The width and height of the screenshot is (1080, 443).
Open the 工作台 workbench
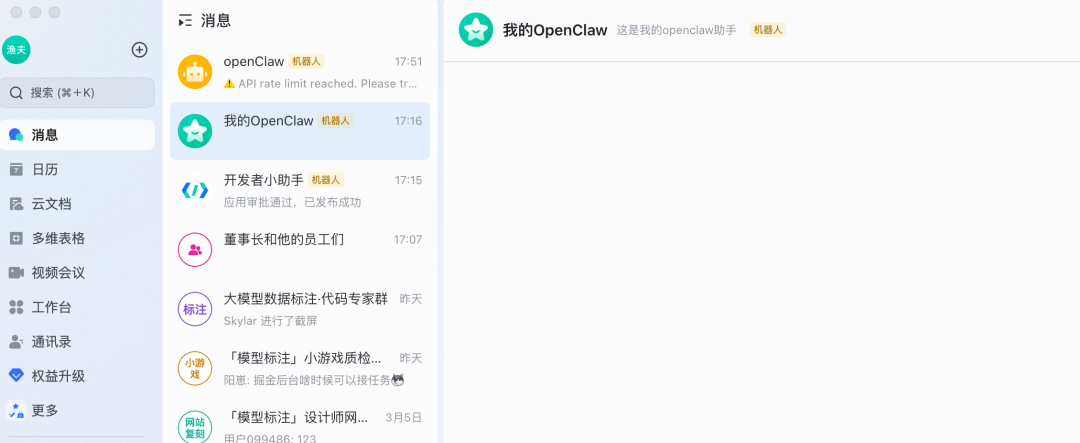pyautogui.click(x=77, y=307)
